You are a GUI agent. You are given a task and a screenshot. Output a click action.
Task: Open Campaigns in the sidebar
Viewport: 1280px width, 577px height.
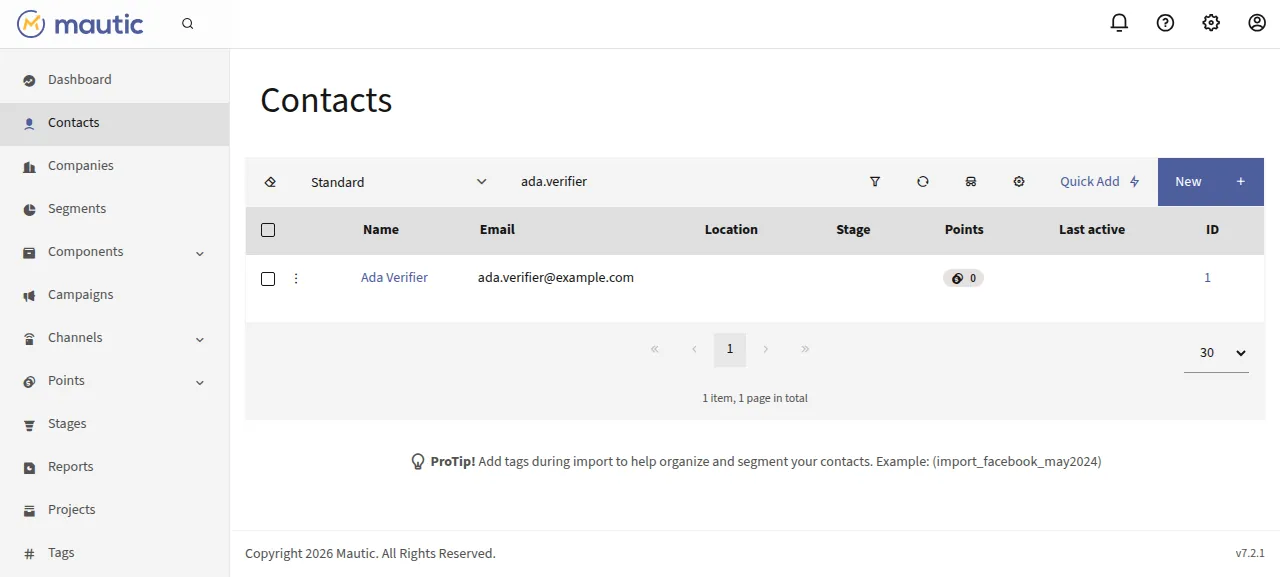click(x=114, y=295)
